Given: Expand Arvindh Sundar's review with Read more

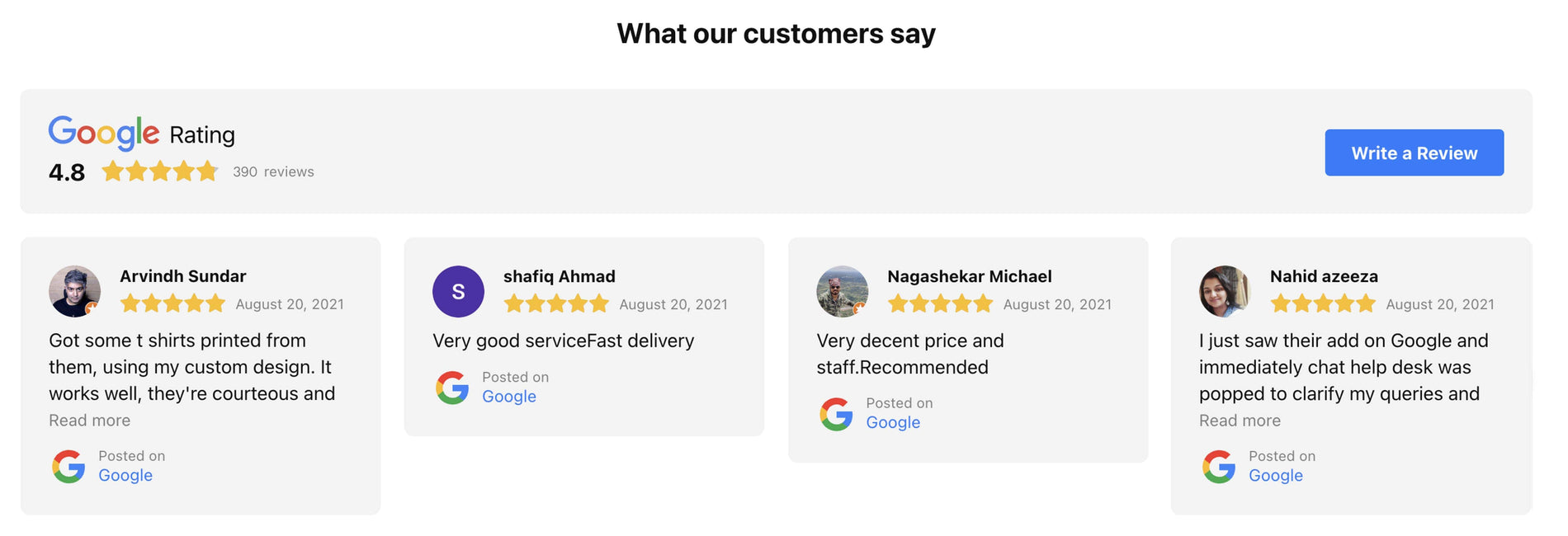Looking at the screenshot, I should pyautogui.click(x=89, y=421).
